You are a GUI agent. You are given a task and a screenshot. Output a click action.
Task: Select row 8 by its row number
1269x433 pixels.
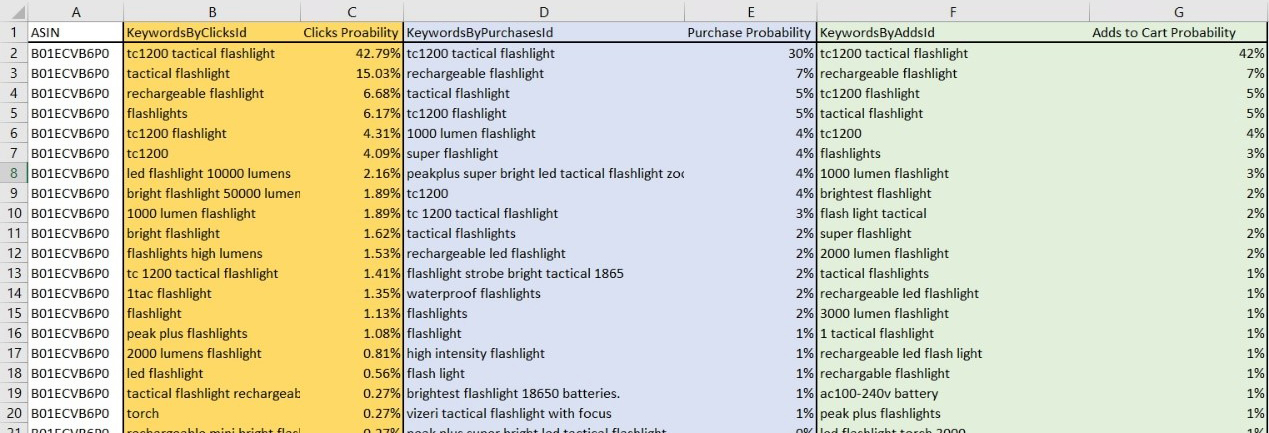[14, 173]
